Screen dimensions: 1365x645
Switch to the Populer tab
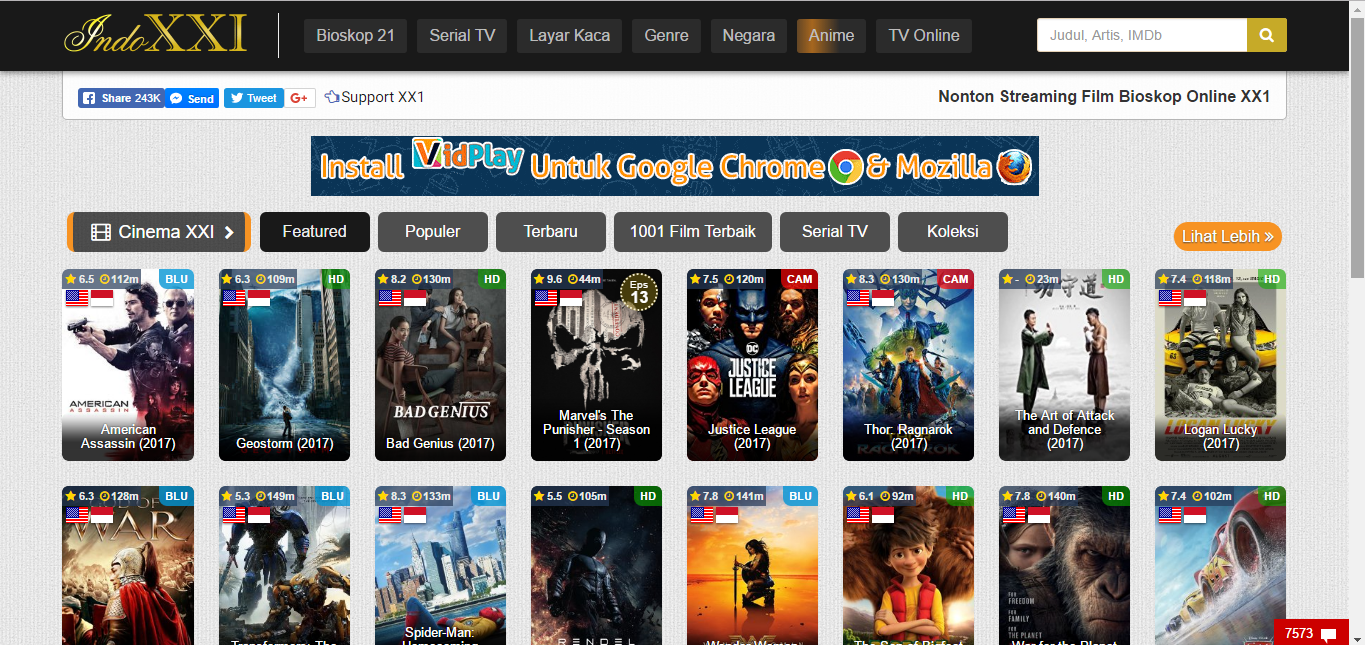click(x=433, y=232)
